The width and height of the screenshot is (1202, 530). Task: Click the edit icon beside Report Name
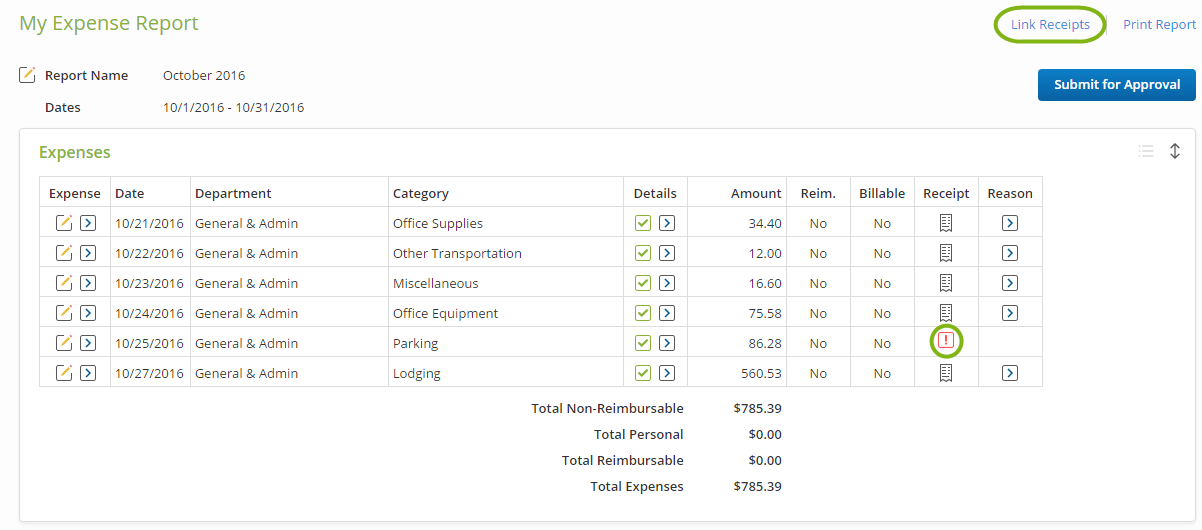click(28, 75)
